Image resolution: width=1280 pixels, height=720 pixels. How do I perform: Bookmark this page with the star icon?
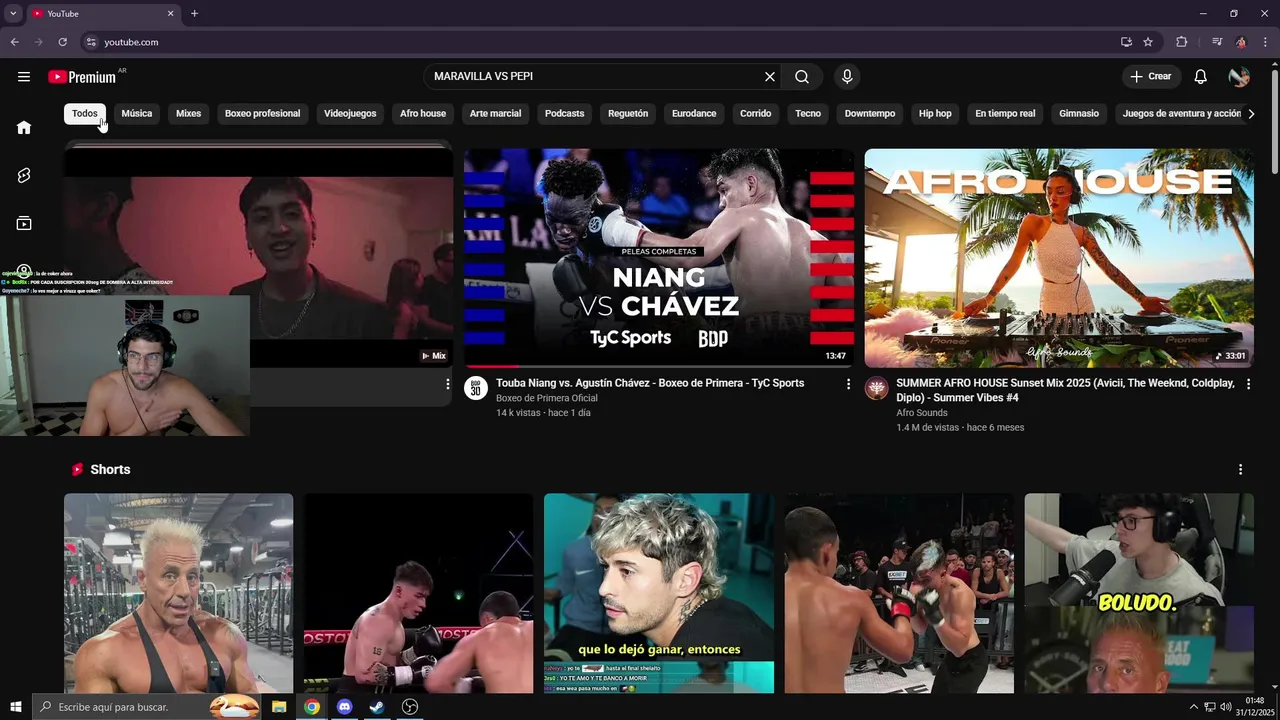pyautogui.click(x=1148, y=42)
